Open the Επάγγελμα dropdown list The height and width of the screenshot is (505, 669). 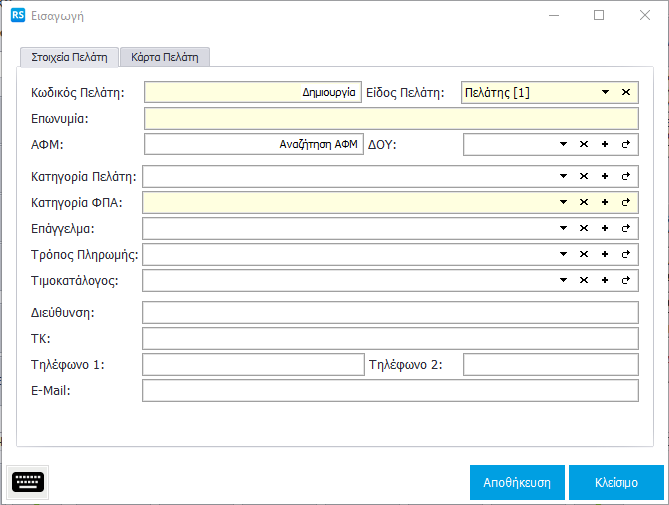(564, 229)
